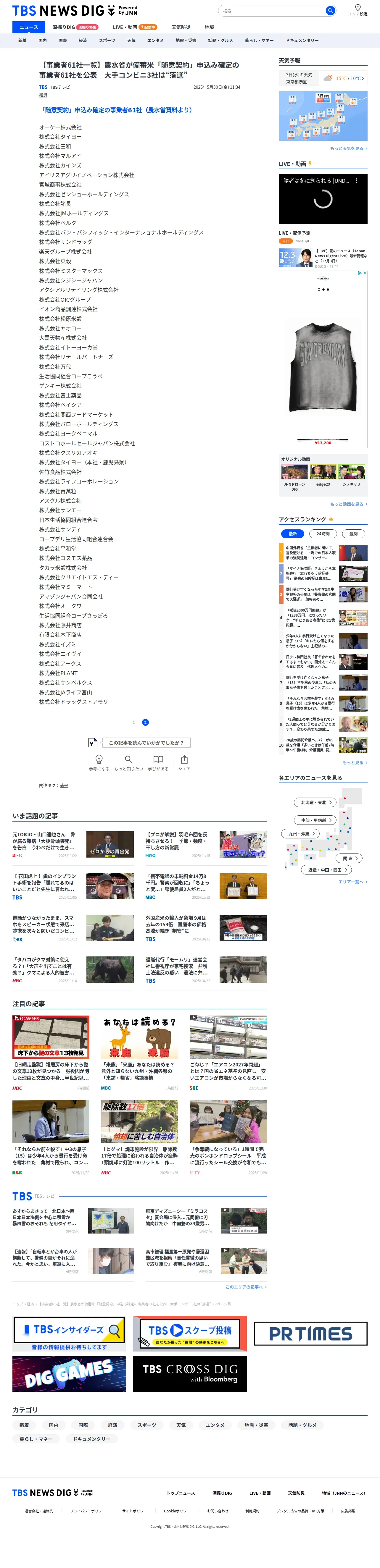Click 暮らし・マネー category chip at bottom
Screen dimensions: 380x1568
coord(36,1439)
